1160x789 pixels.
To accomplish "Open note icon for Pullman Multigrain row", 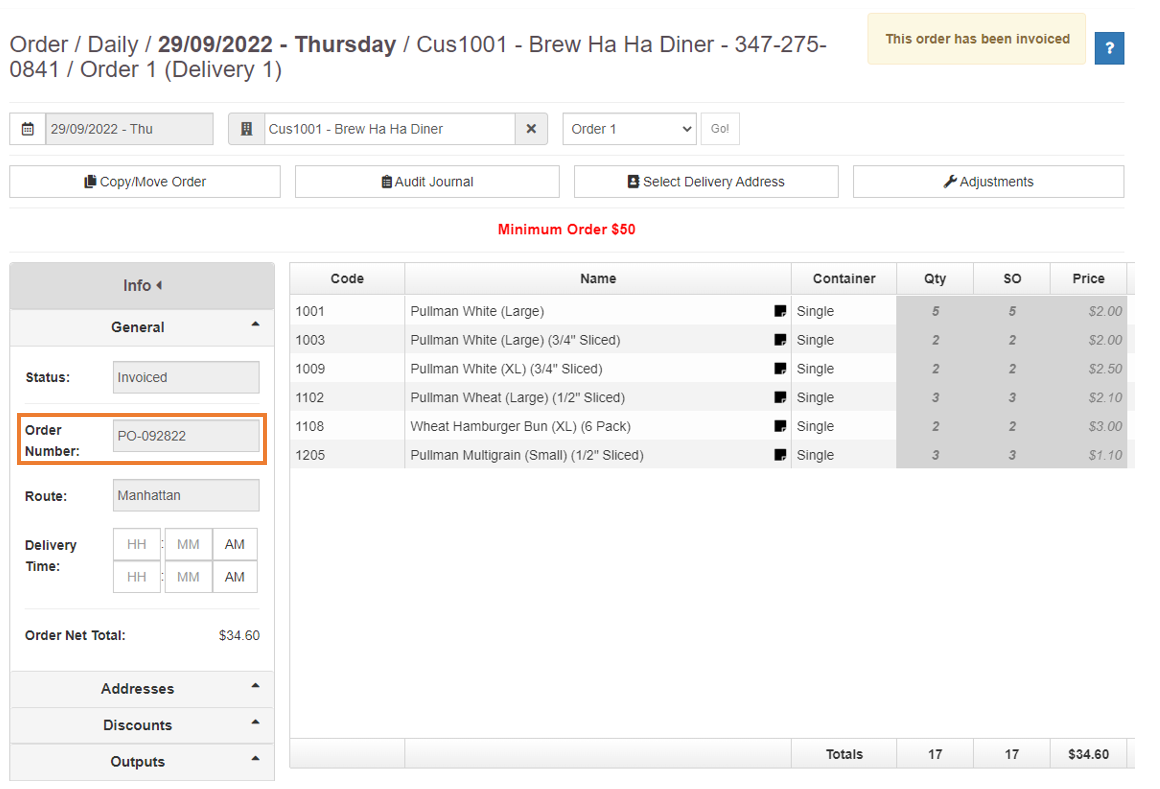I will (780, 456).
